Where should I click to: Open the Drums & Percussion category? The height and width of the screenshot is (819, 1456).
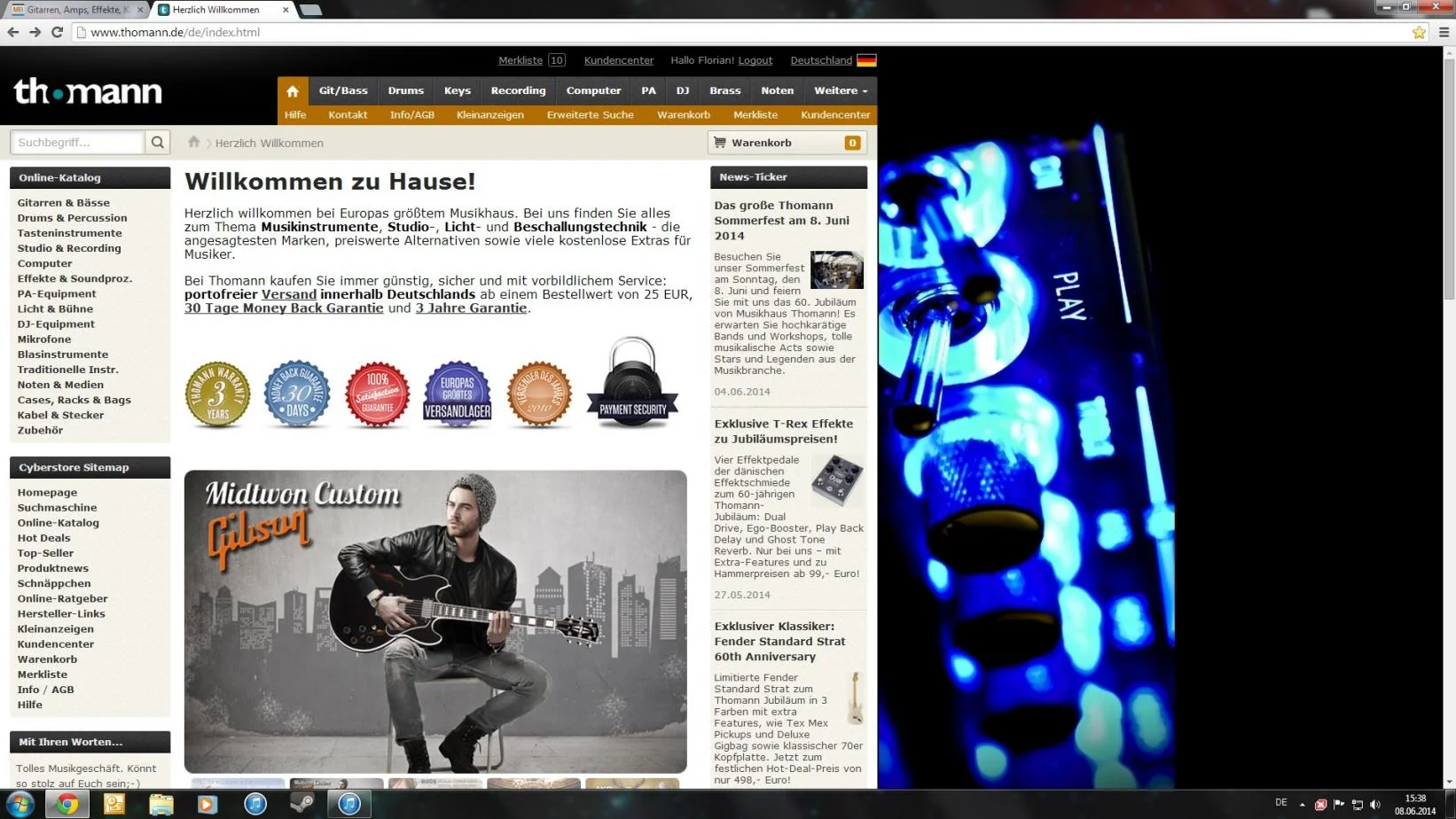tap(72, 217)
